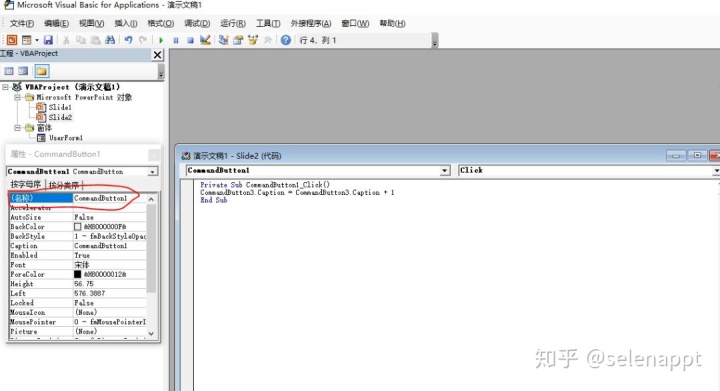Click the MousePointer property value
720x391 pixels.
109,322
